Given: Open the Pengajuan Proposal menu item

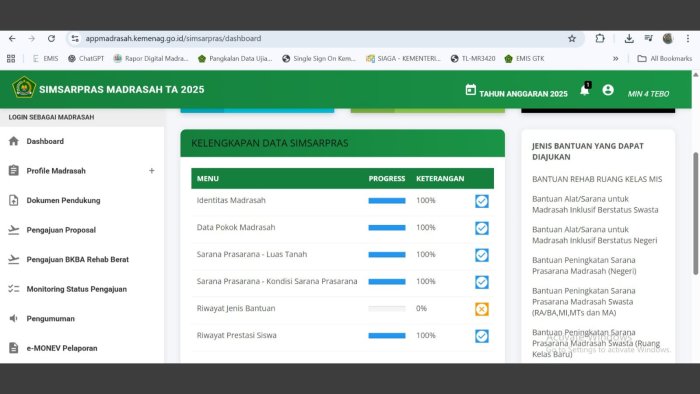Looking at the screenshot, I should [x=82, y=230].
